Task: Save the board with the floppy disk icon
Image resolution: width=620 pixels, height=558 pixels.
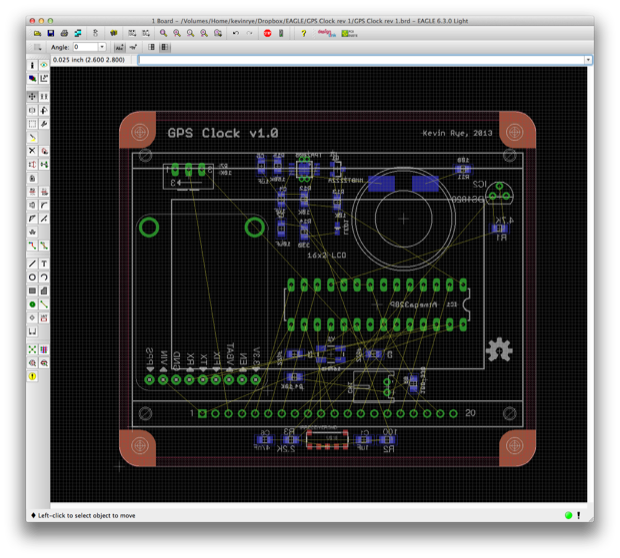Action: pyautogui.click(x=51, y=34)
